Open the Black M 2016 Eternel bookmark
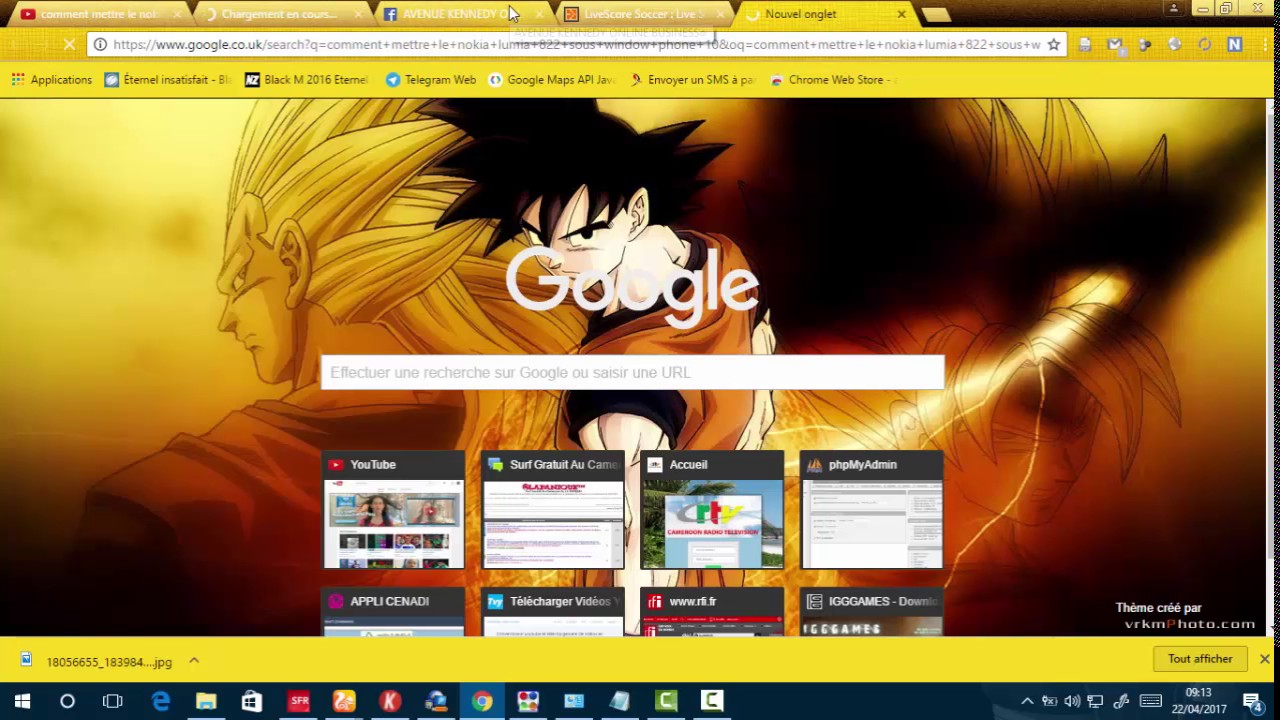Screen dimensions: 1280x720 (306, 80)
